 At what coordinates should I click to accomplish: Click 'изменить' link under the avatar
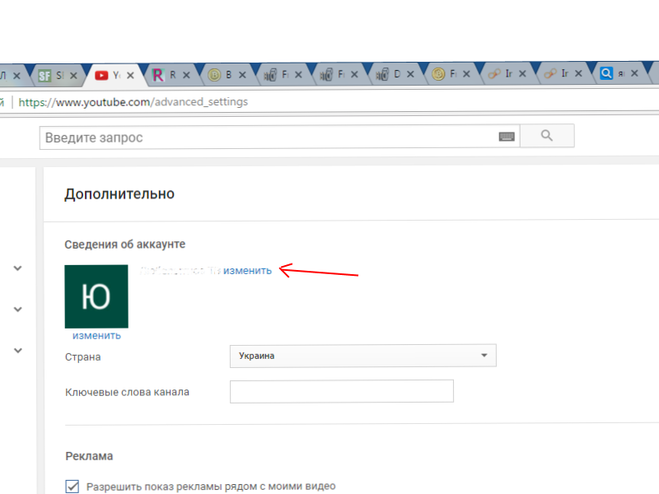pos(96,336)
